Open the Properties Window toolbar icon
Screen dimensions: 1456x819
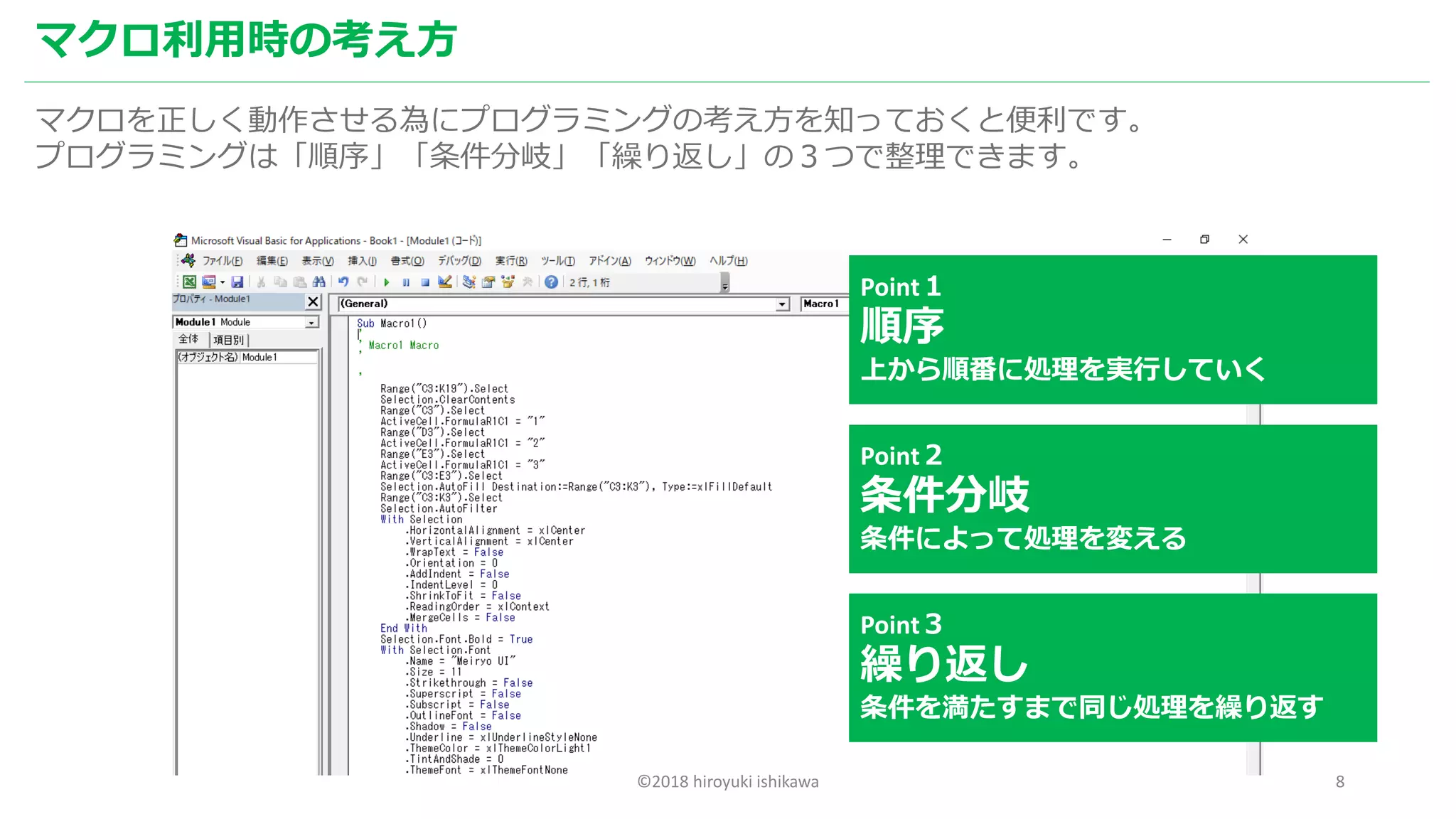[488, 282]
